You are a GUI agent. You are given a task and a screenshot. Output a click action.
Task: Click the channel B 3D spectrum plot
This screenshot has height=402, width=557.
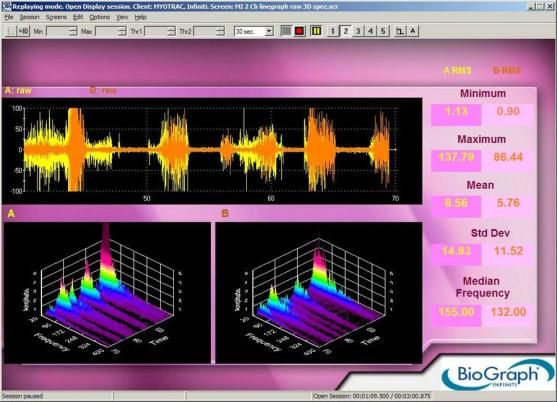[318, 293]
